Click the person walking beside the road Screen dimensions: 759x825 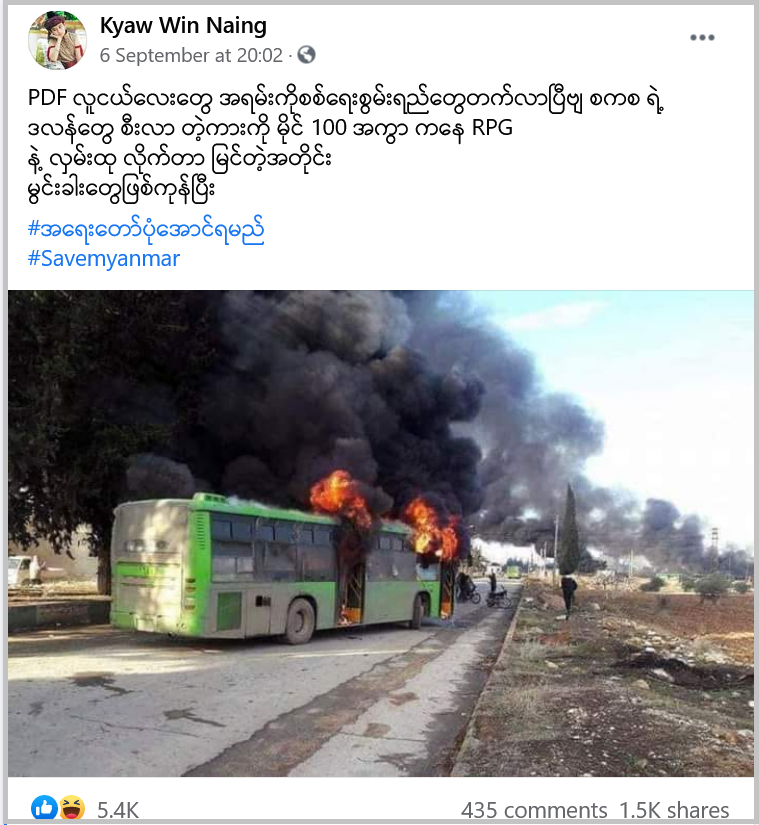(568, 596)
